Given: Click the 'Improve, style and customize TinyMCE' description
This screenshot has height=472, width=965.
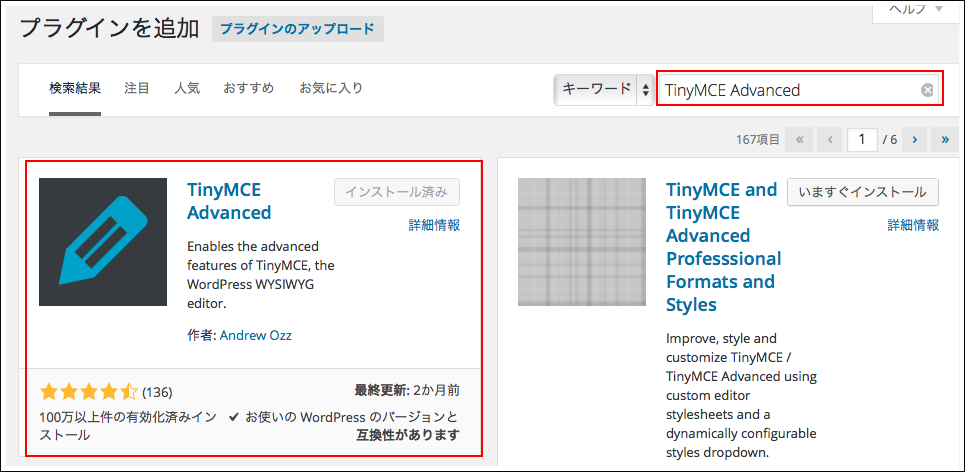Looking at the screenshot, I should click(x=741, y=396).
